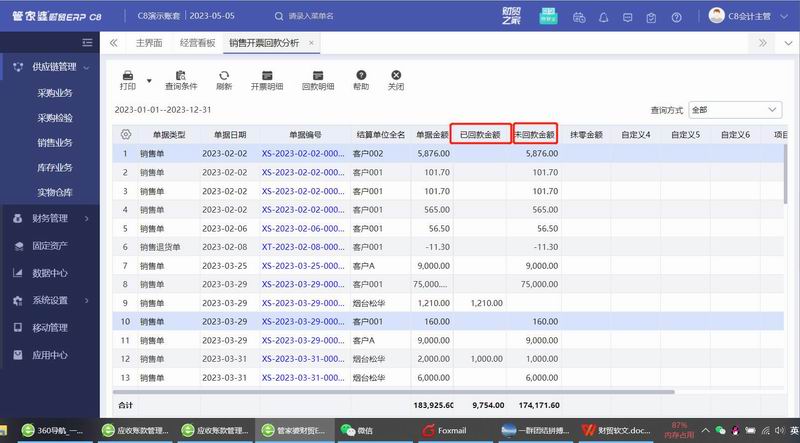
Task: Expand 系统设置 in the sidebar
Action: coord(52,300)
